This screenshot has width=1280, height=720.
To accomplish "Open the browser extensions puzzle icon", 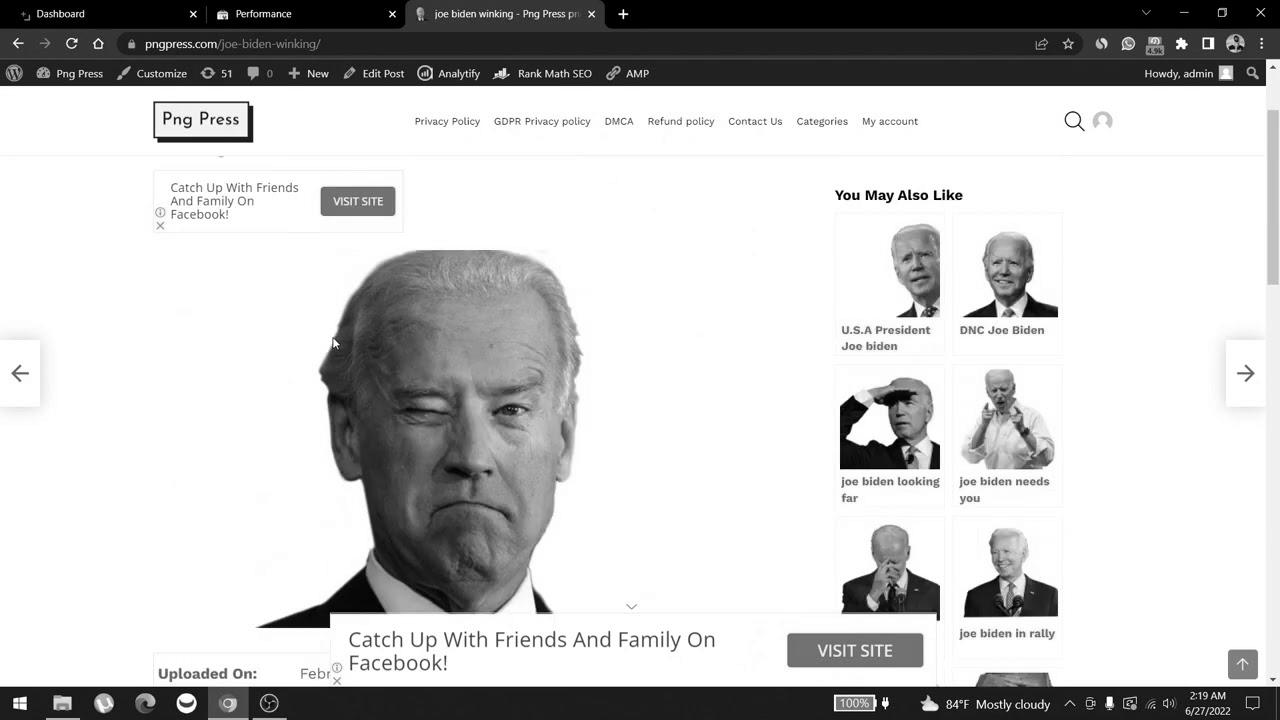I will click(x=1181, y=44).
